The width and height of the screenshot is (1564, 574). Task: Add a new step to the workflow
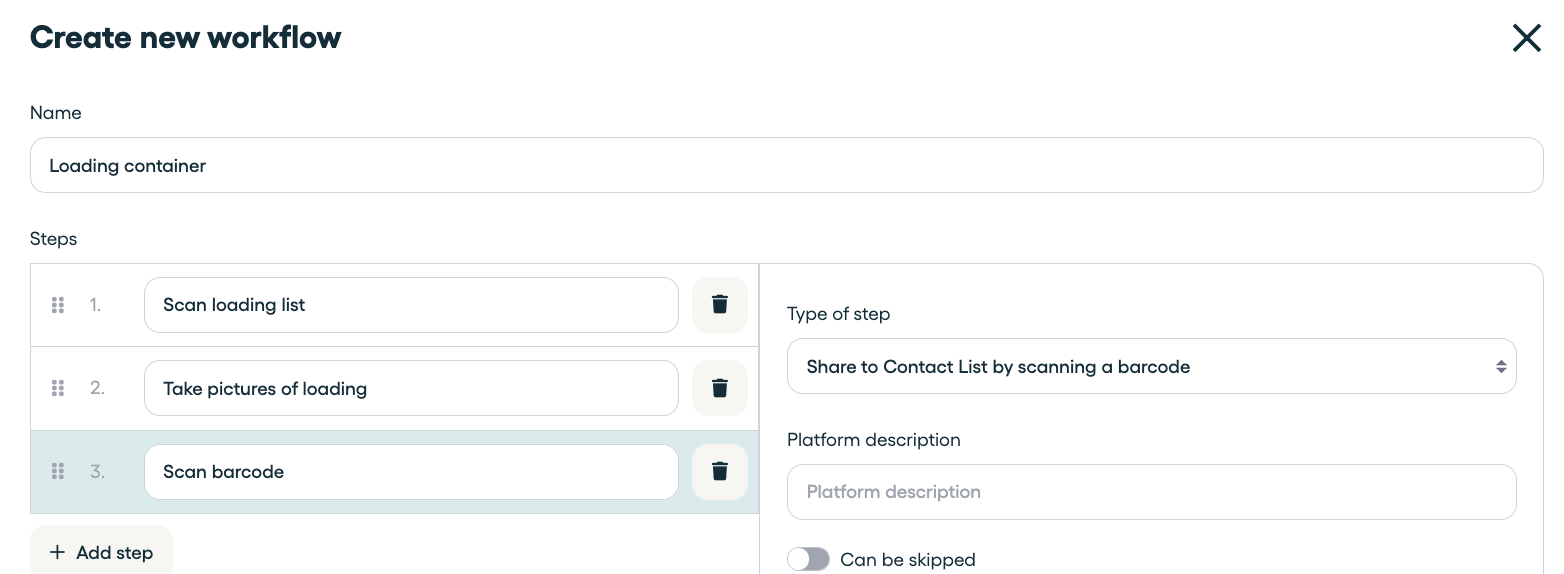coord(101,551)
